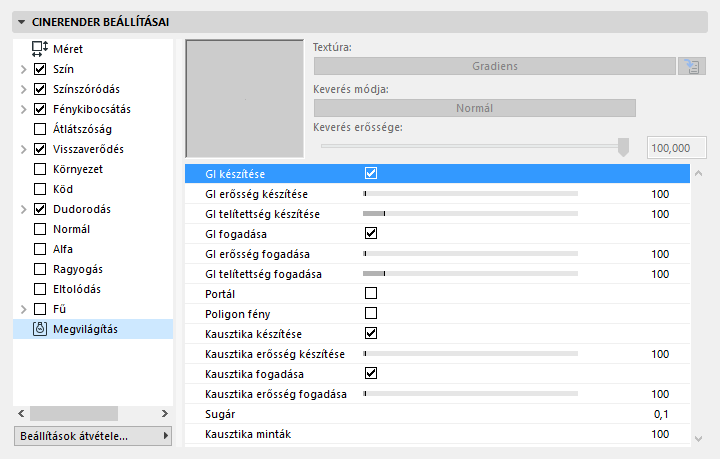Uncheck the Színszóródás channel checkbox
The image size is (720, 459).
40,89
